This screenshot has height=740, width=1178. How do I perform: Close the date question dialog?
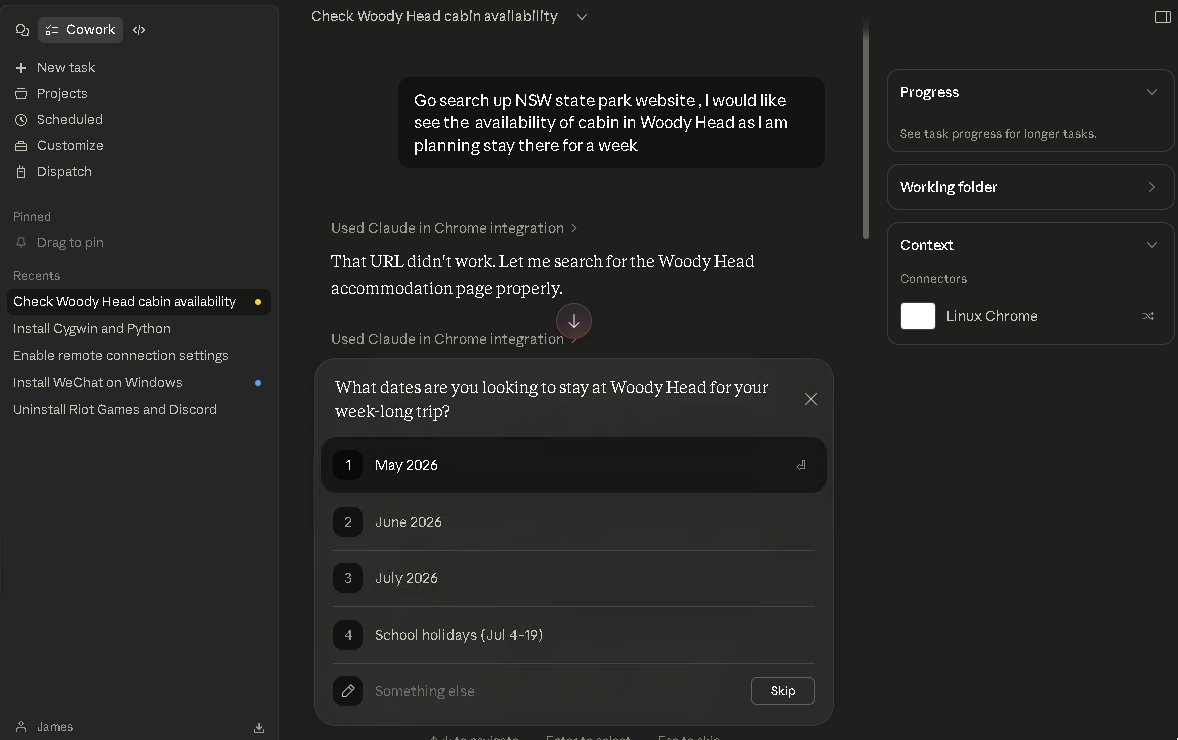pyautogui.click(x=811, y=399)
